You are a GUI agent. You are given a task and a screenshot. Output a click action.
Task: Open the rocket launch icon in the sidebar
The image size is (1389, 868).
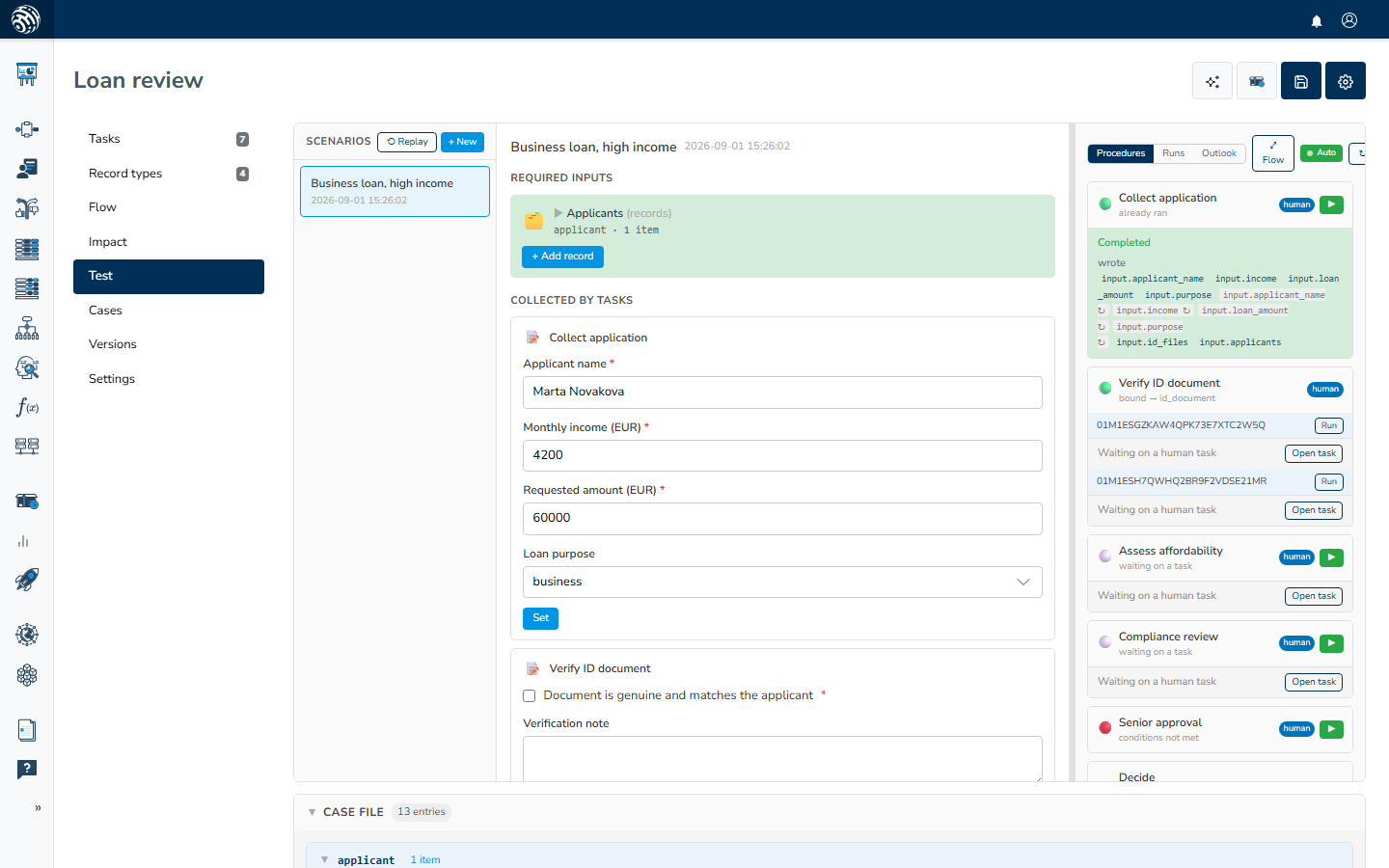click(27, 580)
